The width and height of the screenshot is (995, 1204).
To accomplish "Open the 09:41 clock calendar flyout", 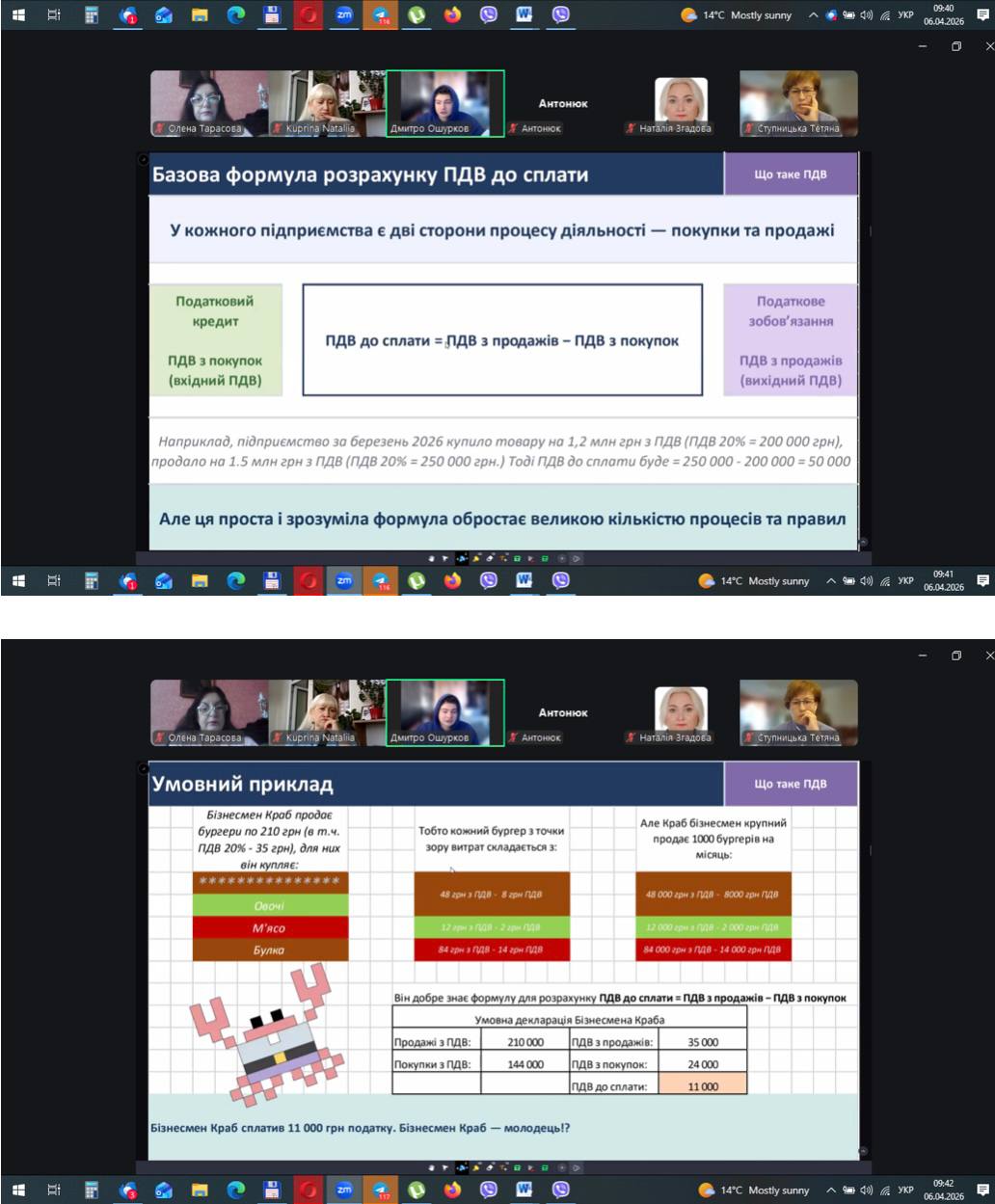I will tap(943, 580).
